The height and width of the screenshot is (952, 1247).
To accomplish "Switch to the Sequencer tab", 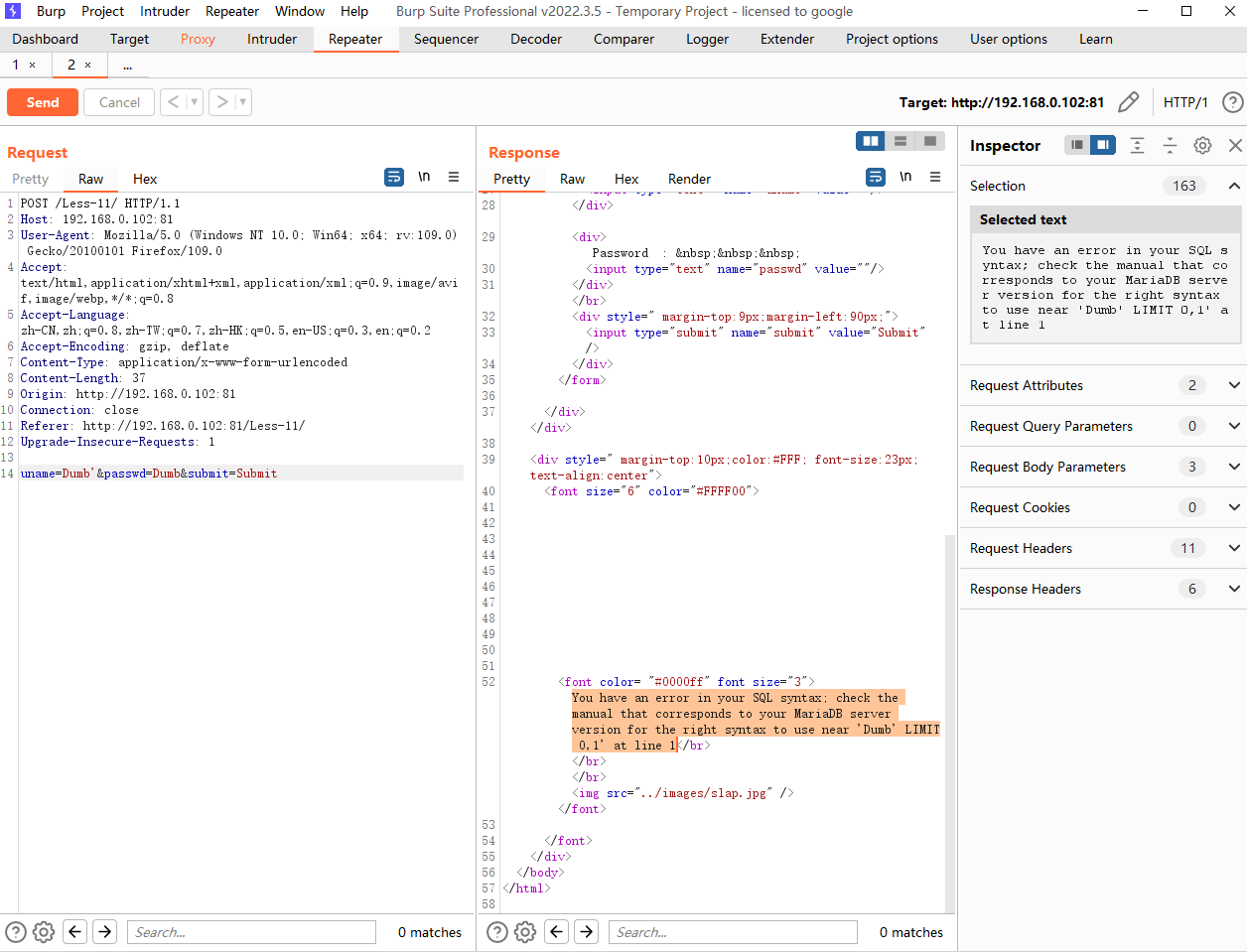I will point(446,39).
